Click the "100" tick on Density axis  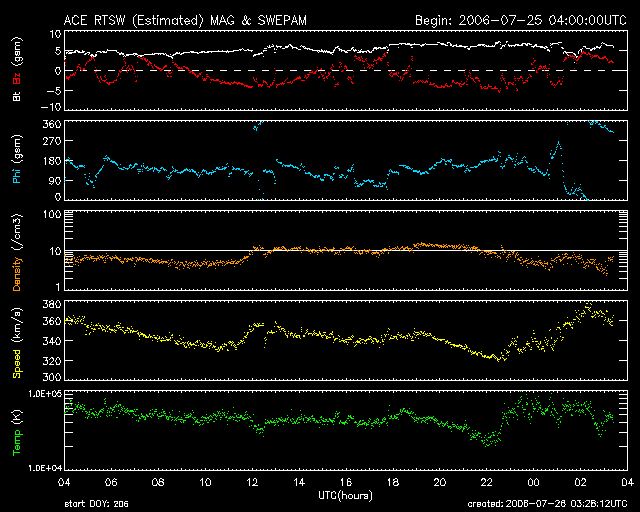click(52, 214)
